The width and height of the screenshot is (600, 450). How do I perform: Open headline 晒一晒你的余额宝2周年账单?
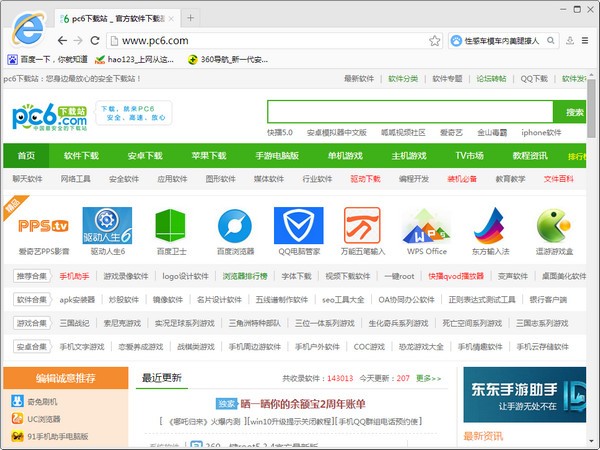(303, 404)
